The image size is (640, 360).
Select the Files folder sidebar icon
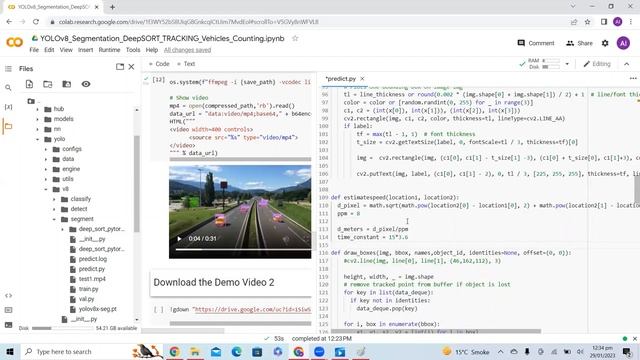8,126
